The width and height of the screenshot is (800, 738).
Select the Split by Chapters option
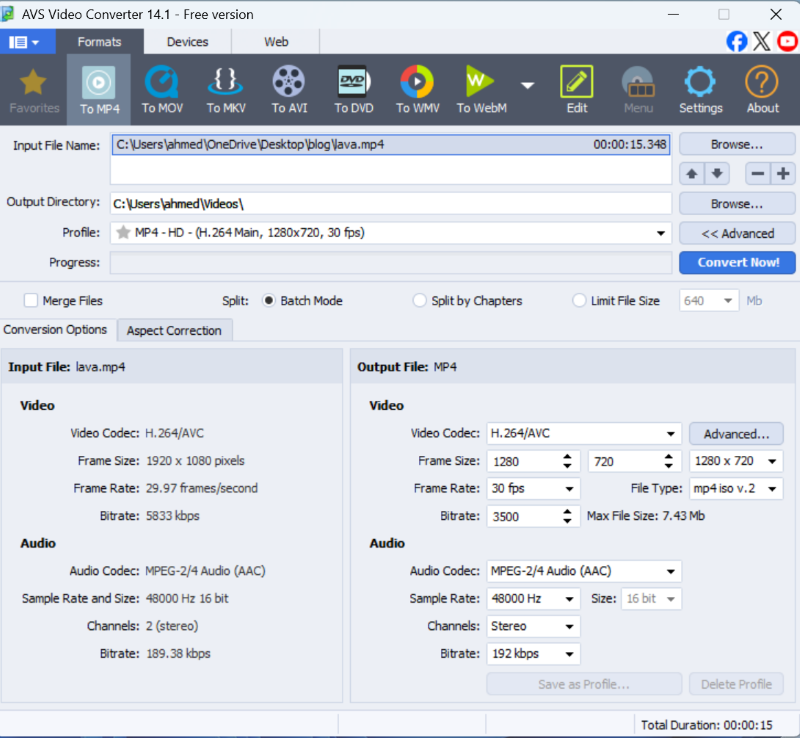tap(420, 300)
